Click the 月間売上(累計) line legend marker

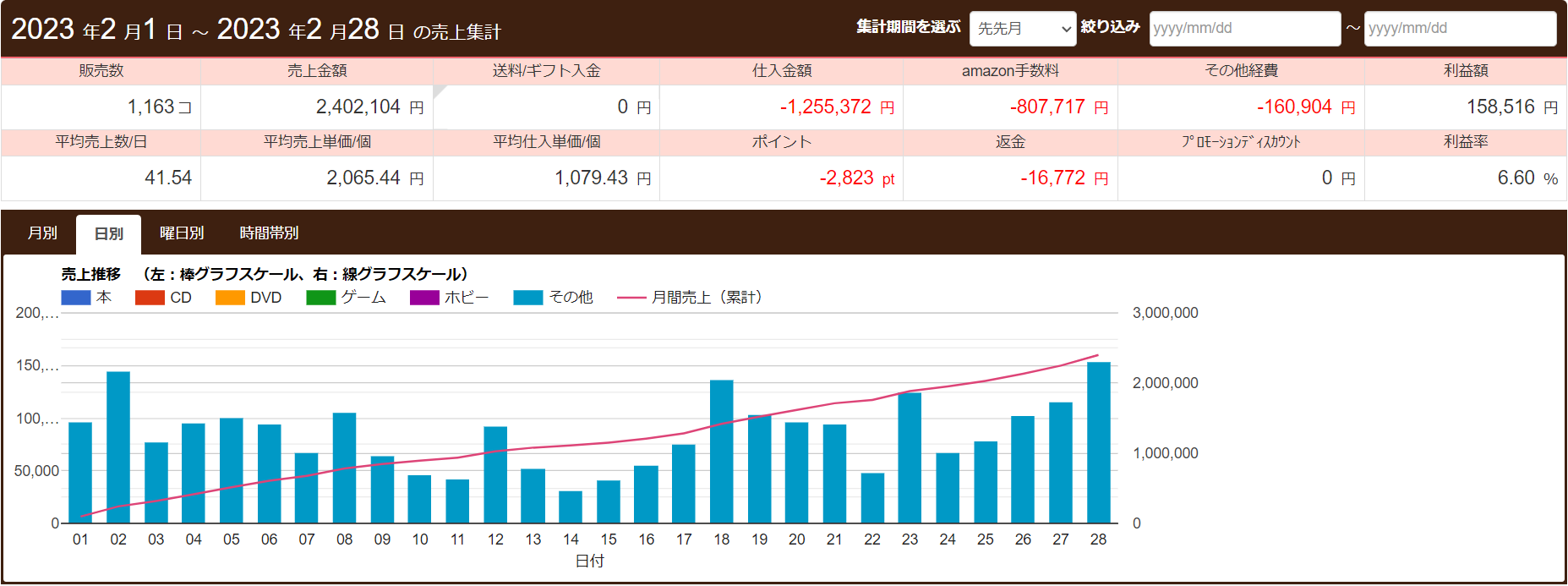point(631,298)
